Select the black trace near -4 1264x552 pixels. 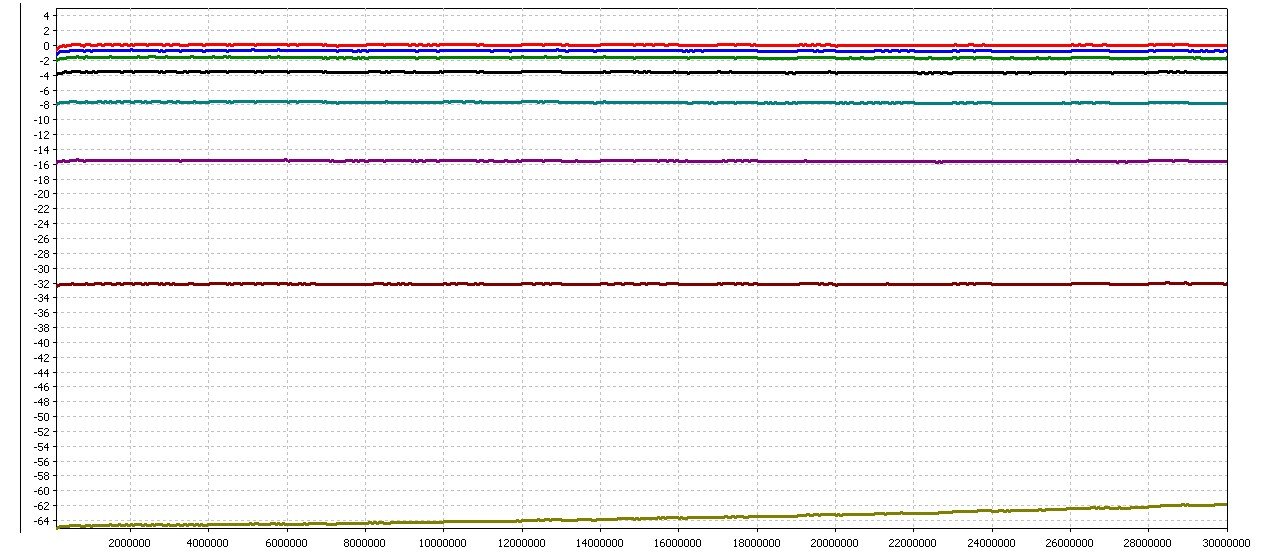[640, 72]
